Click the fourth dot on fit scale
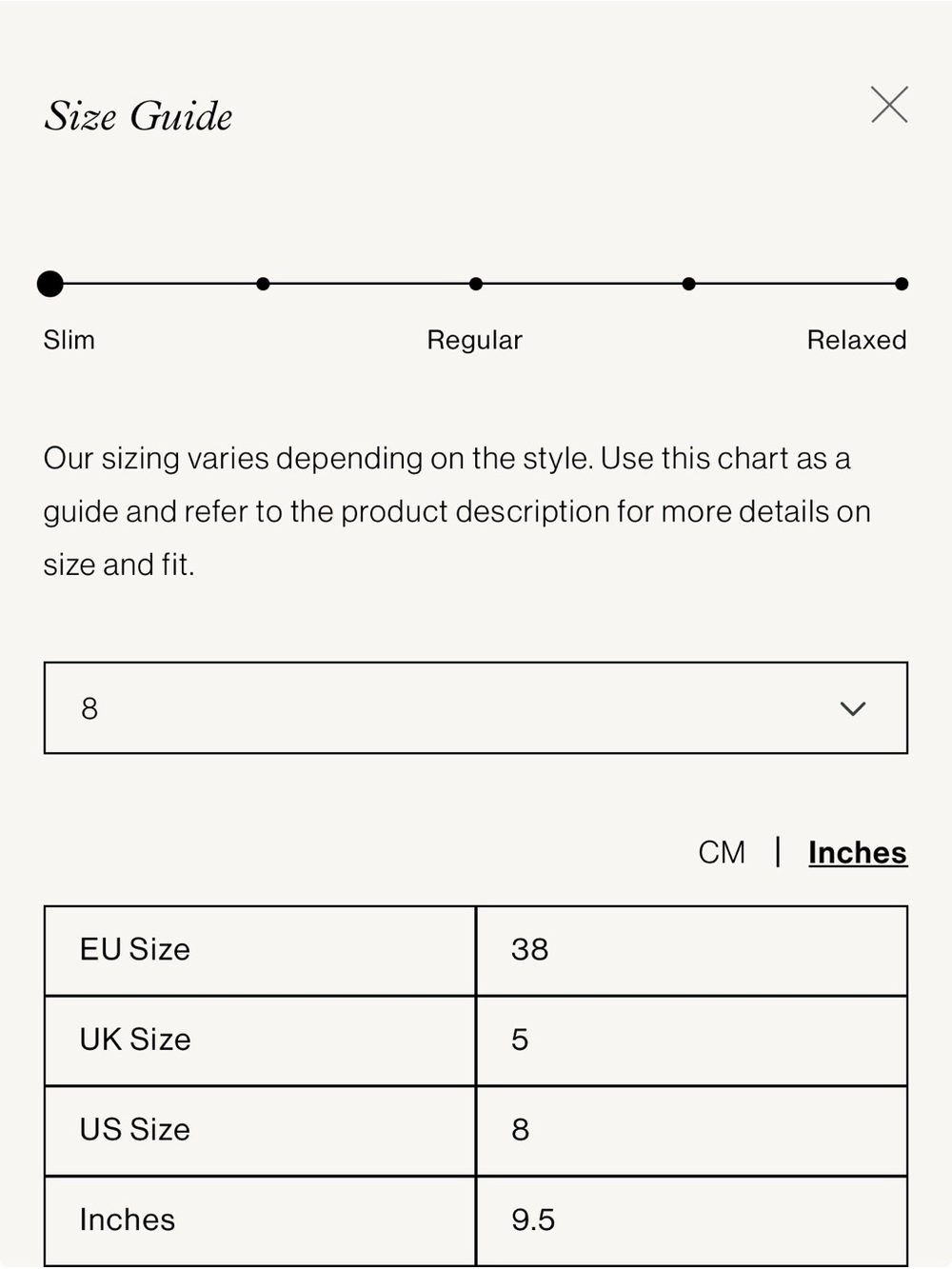 (689, 284)
